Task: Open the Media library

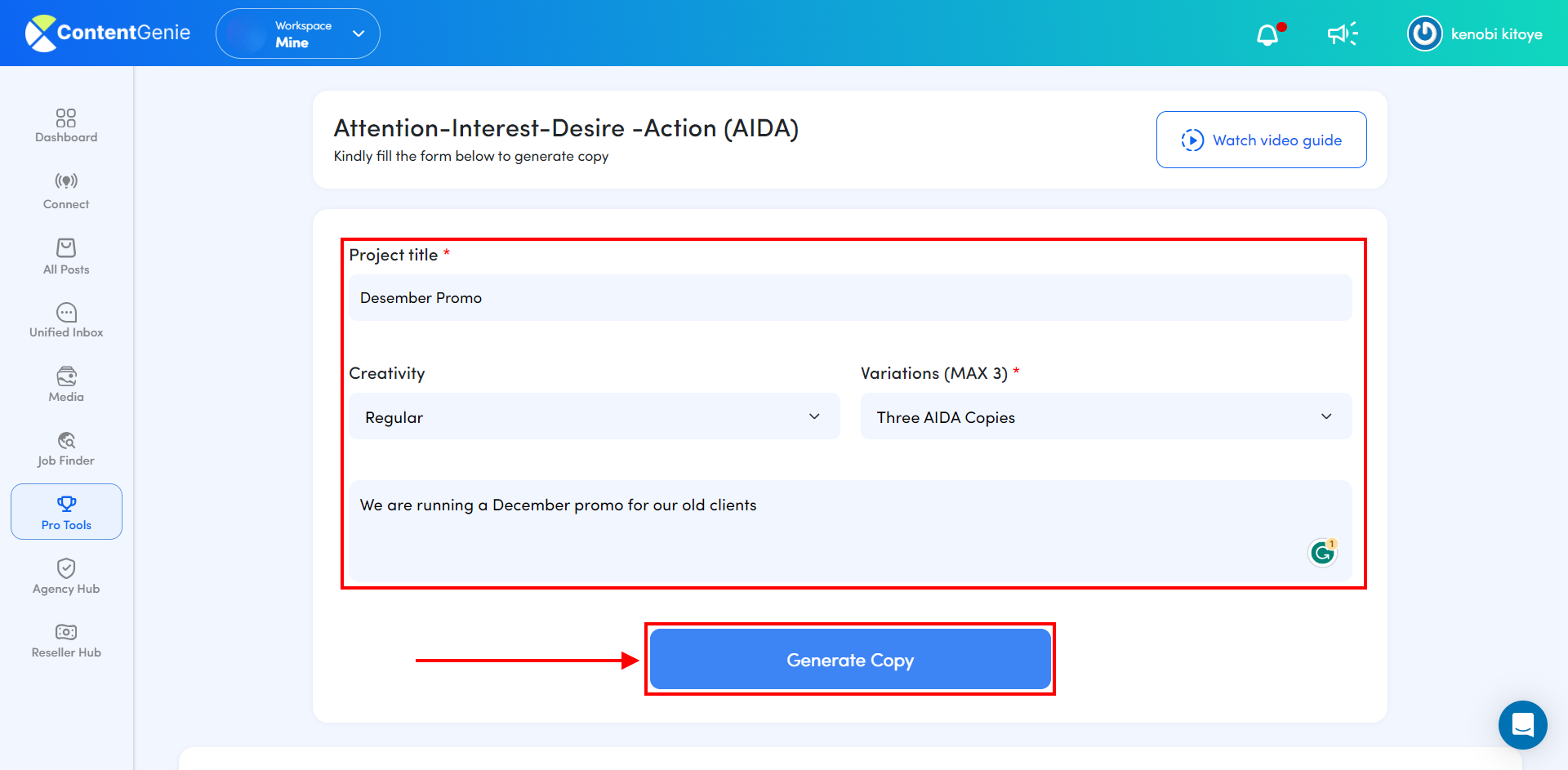Action: 65,383
